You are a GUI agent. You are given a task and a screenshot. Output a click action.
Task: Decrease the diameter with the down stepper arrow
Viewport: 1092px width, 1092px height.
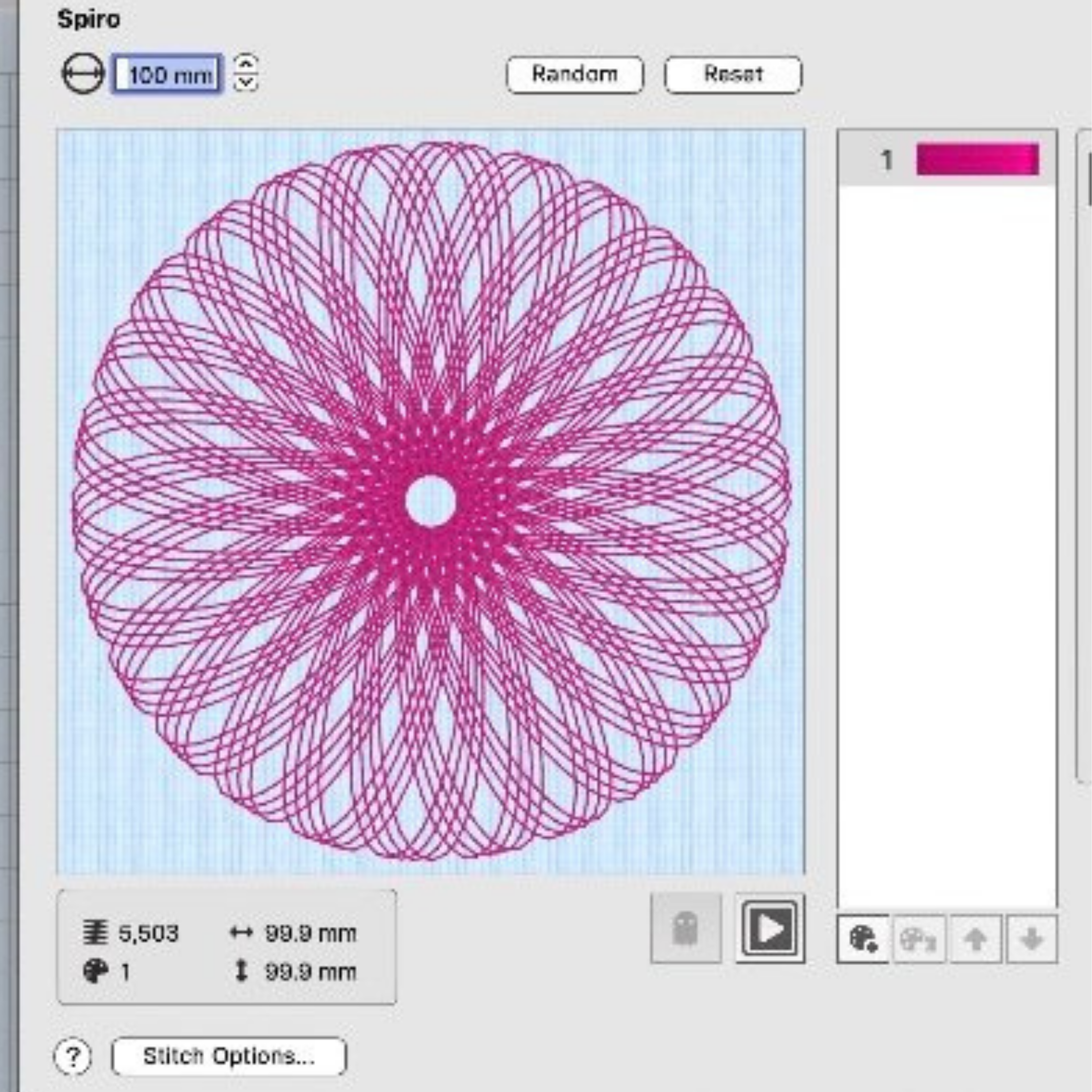pyautogui.click(x=246, y=83)
